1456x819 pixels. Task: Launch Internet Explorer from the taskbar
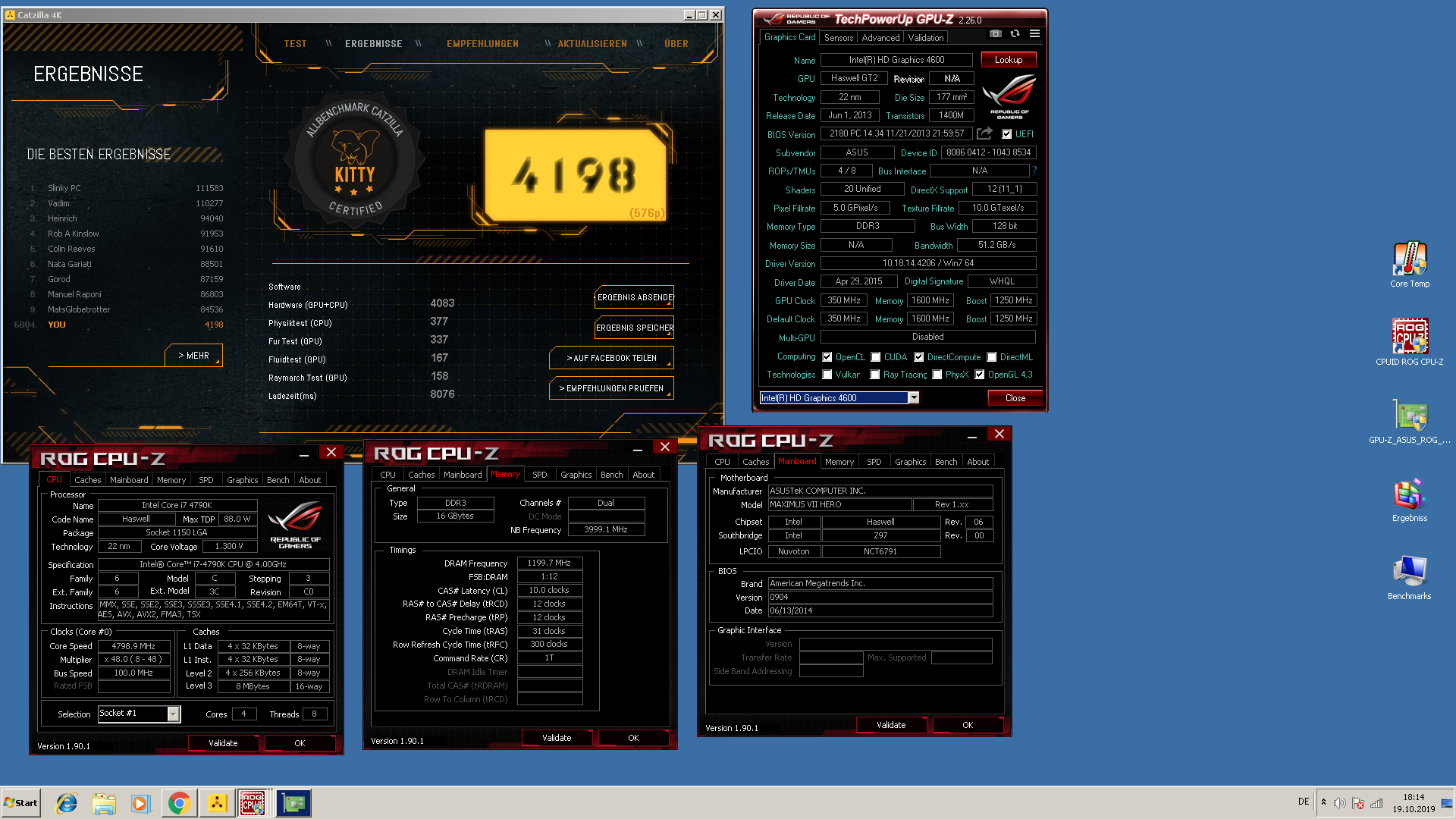coord(67,803)
